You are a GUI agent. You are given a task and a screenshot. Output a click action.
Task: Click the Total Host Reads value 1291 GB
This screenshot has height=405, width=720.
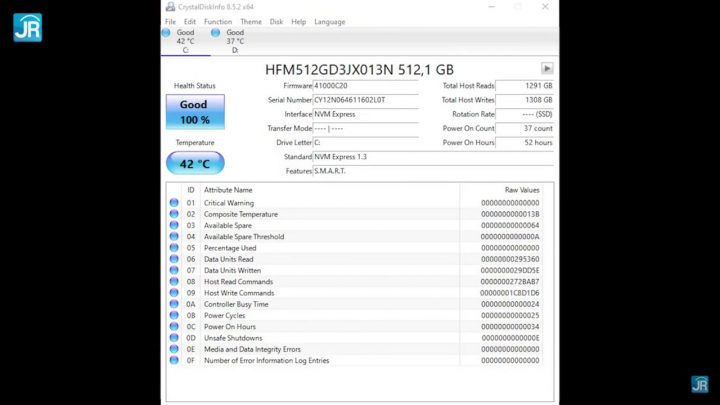(x=524, y=86)
